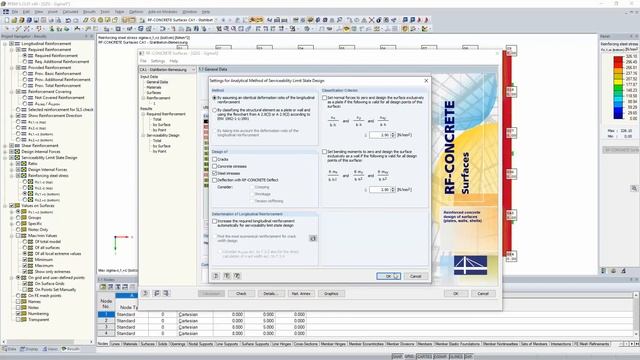The image size is (640, 360).
Task: Enable Deflection with RF-CONCRETE Deflect
Action: point(215,180)
